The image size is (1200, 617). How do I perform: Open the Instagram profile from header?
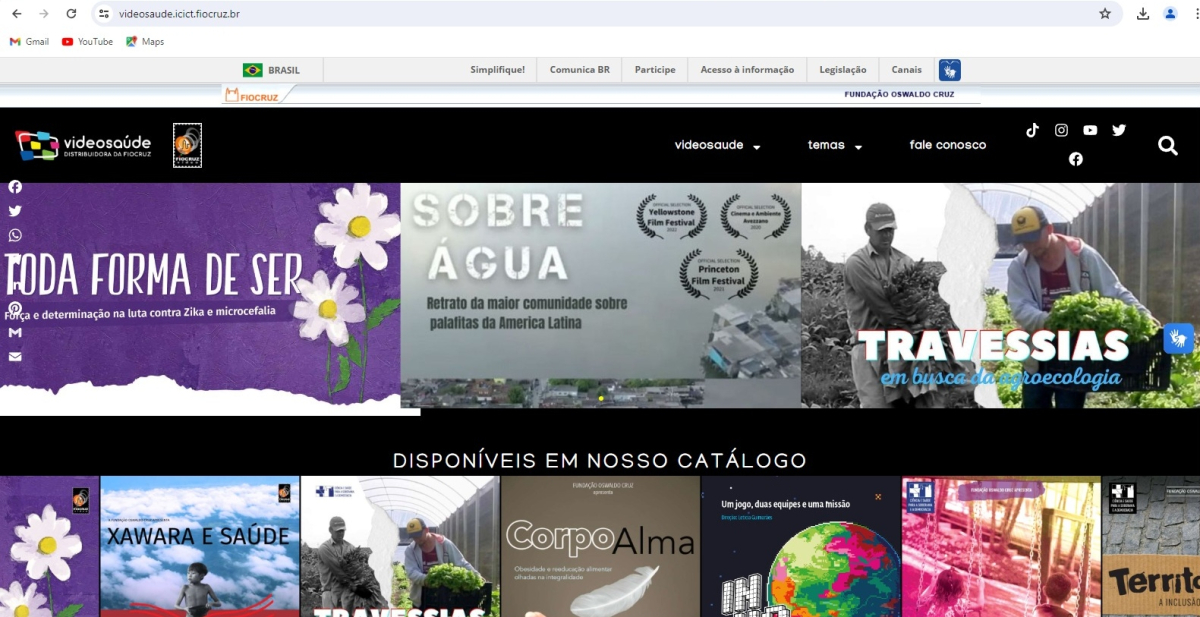[1061, 130]
